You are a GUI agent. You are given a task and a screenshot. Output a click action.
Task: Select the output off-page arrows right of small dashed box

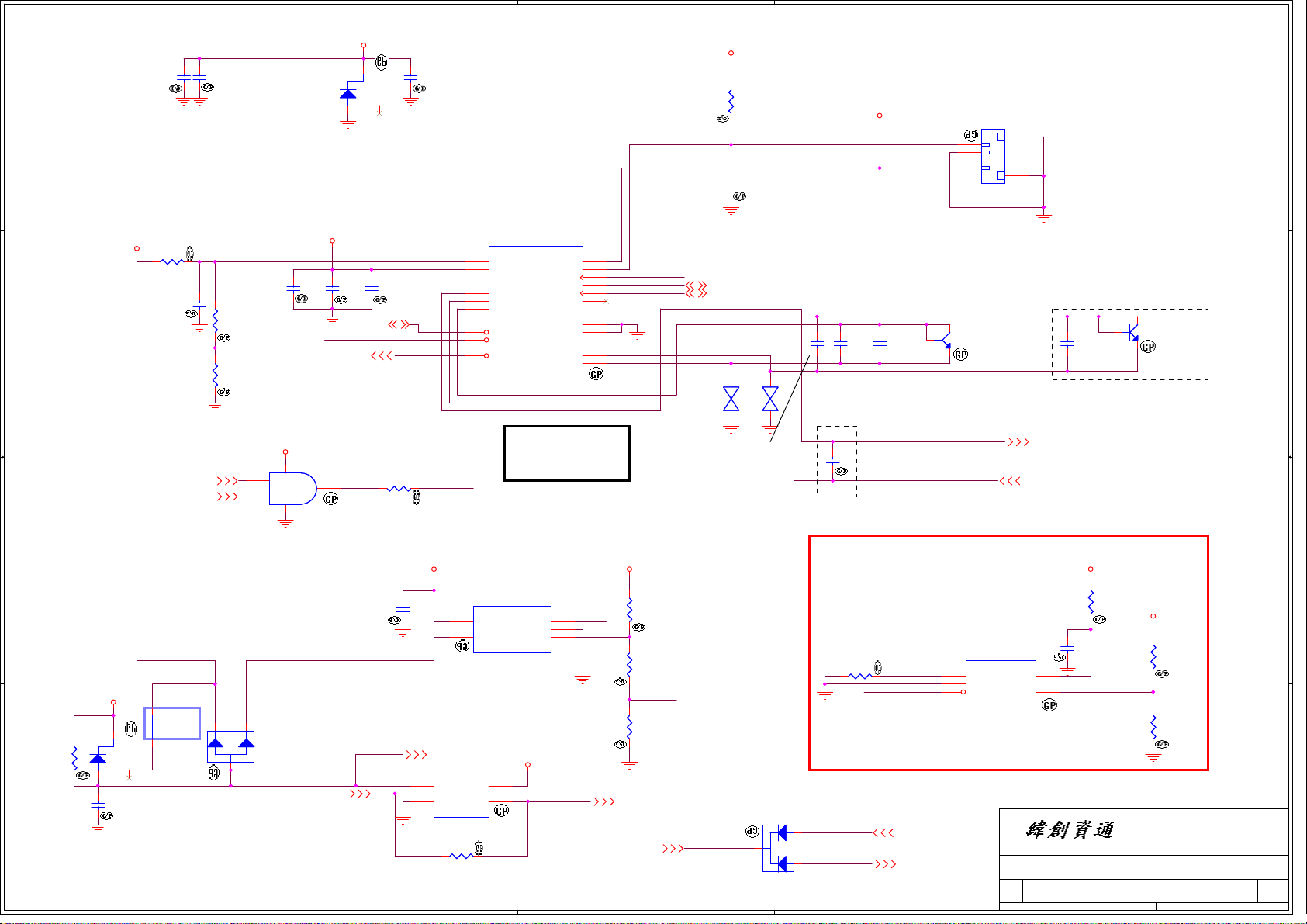pyautogui.click(x=1018, y=442)
